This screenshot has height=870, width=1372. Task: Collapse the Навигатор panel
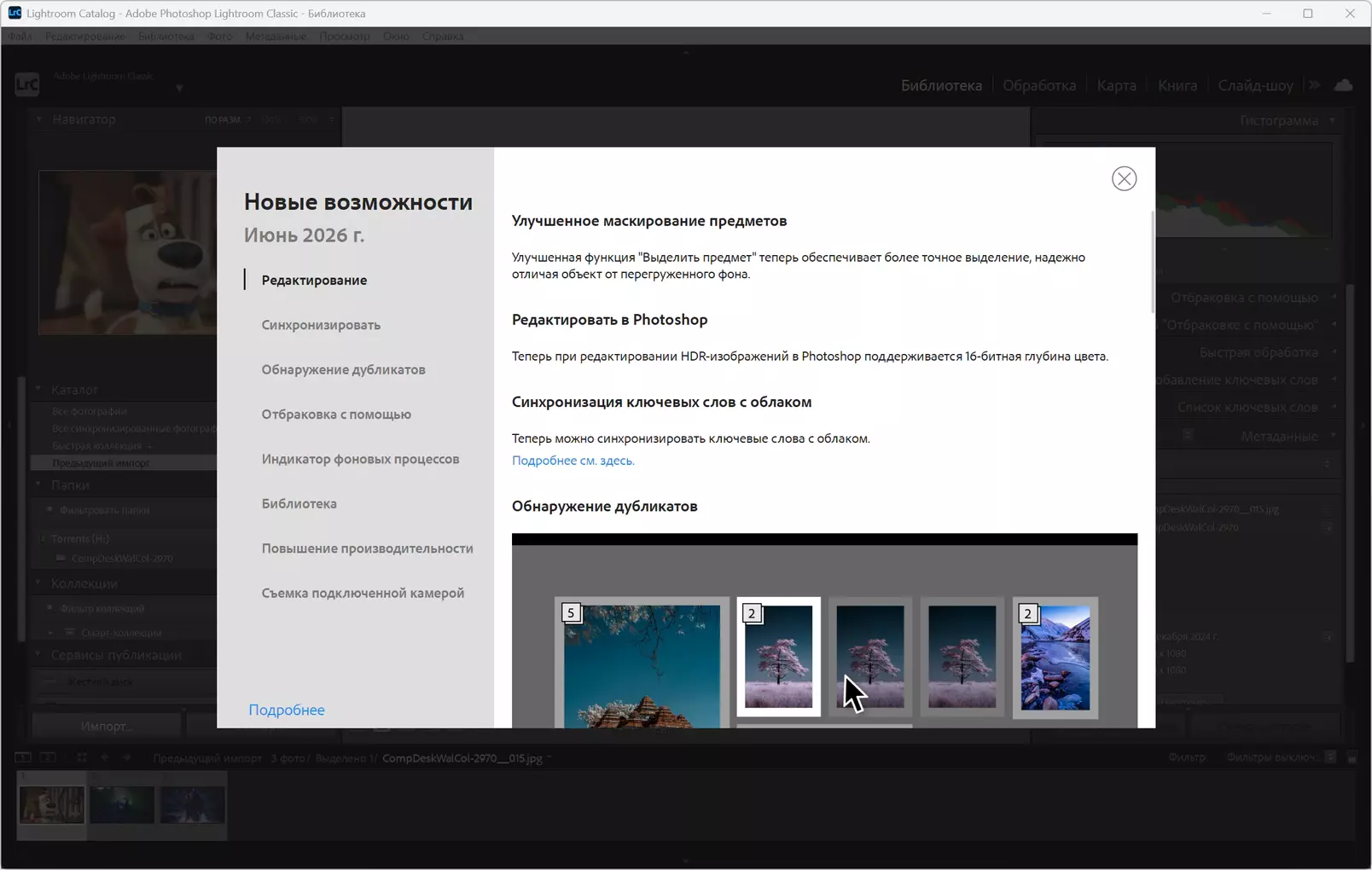pyautogui.click(x=38, y=119)
